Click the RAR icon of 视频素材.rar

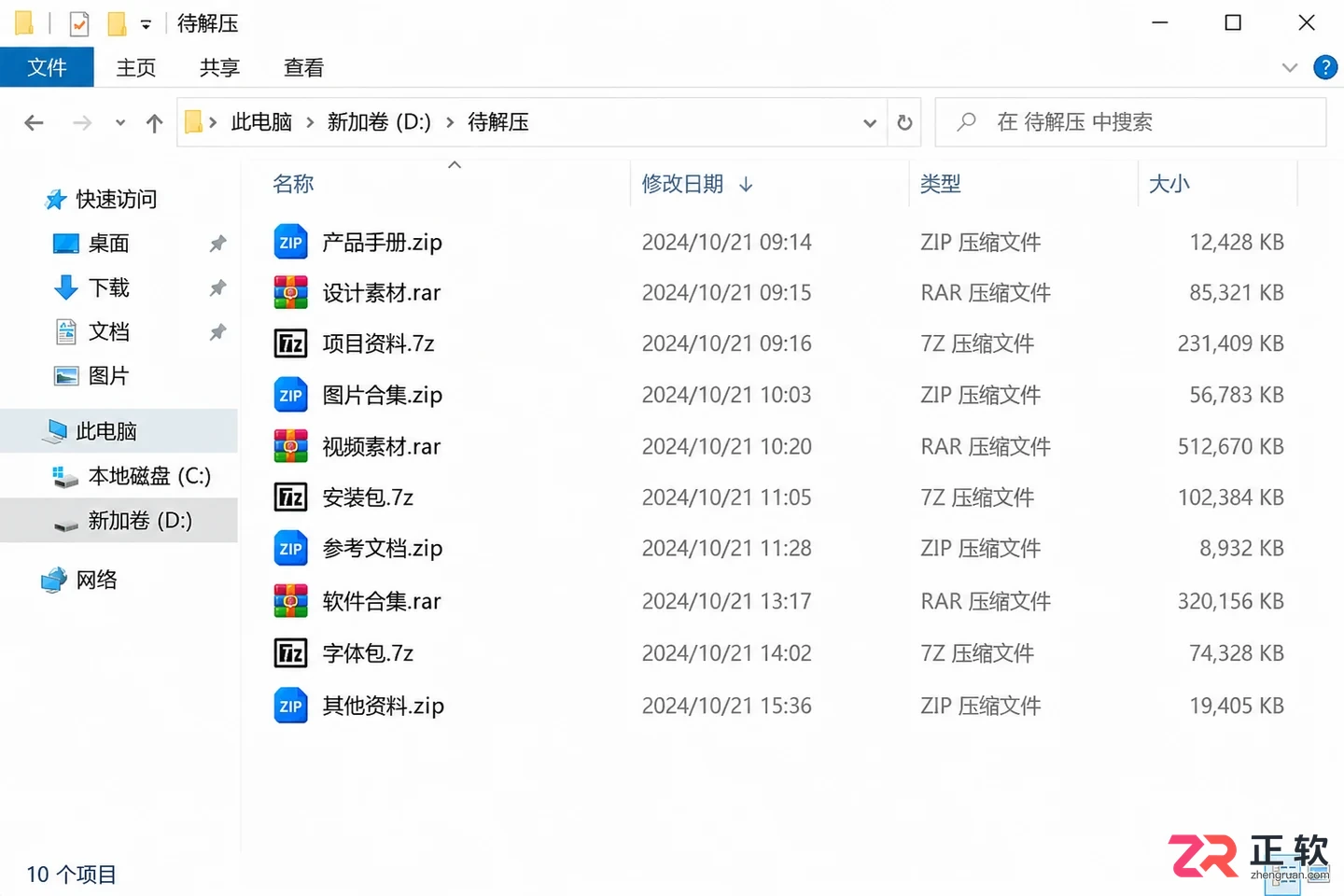[290, 446]
